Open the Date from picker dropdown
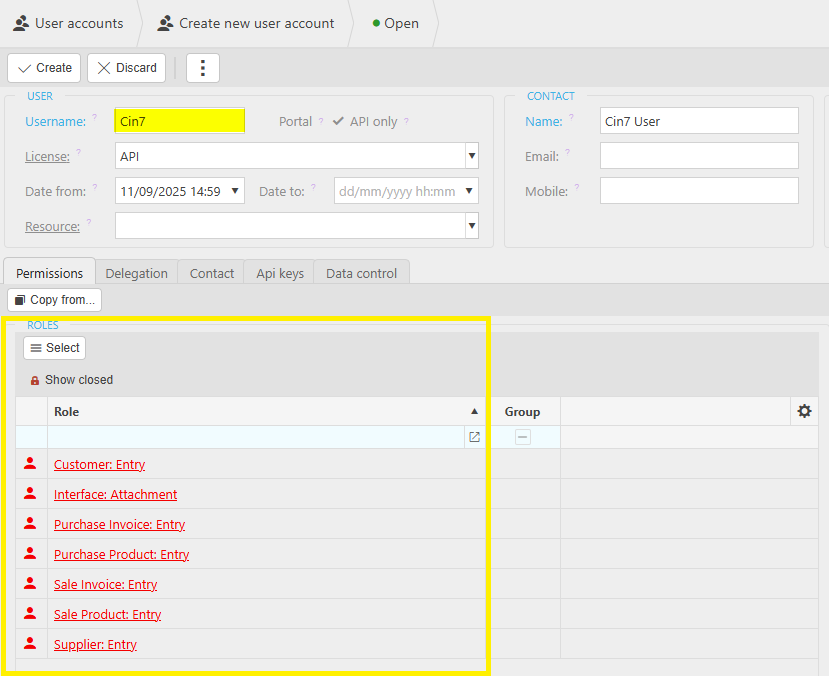This screenshot has height=676, width=829. [x=235, y=191]
